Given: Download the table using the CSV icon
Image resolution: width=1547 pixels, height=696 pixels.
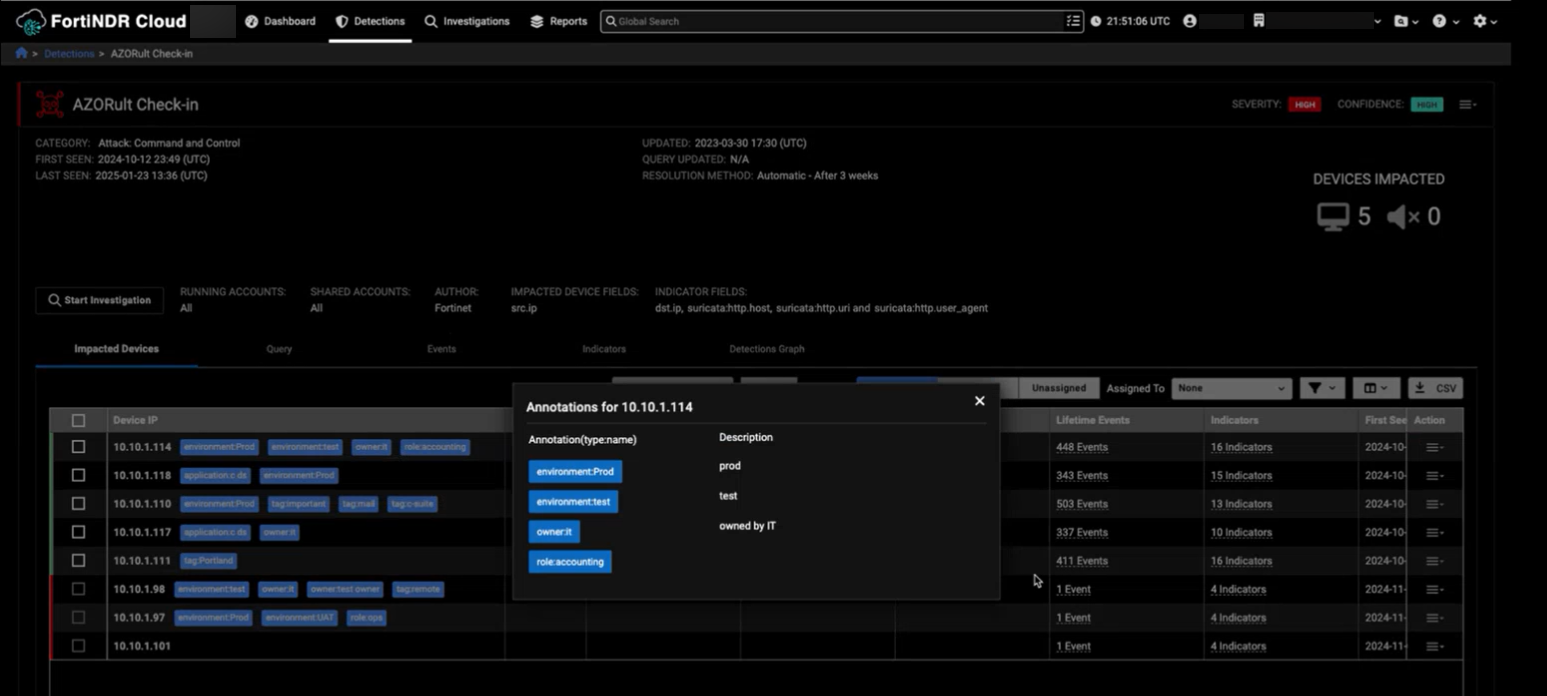Looking at the screenshot, I should tap(1438, 388).
